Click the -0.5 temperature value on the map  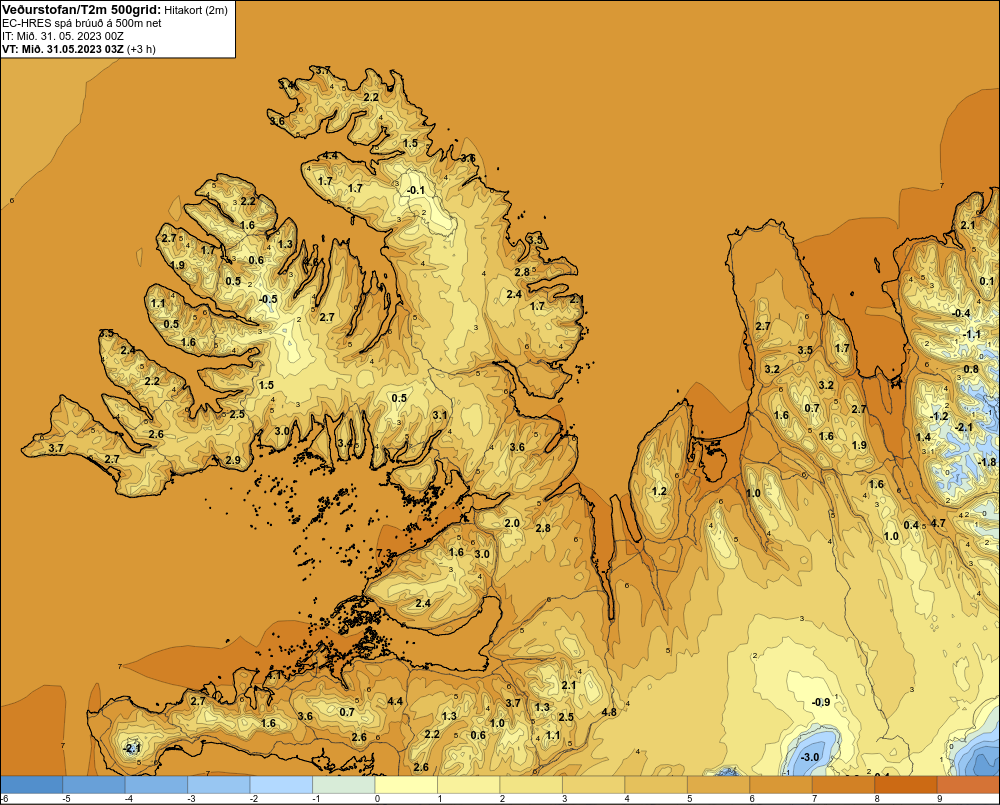[x=268, y=299]
